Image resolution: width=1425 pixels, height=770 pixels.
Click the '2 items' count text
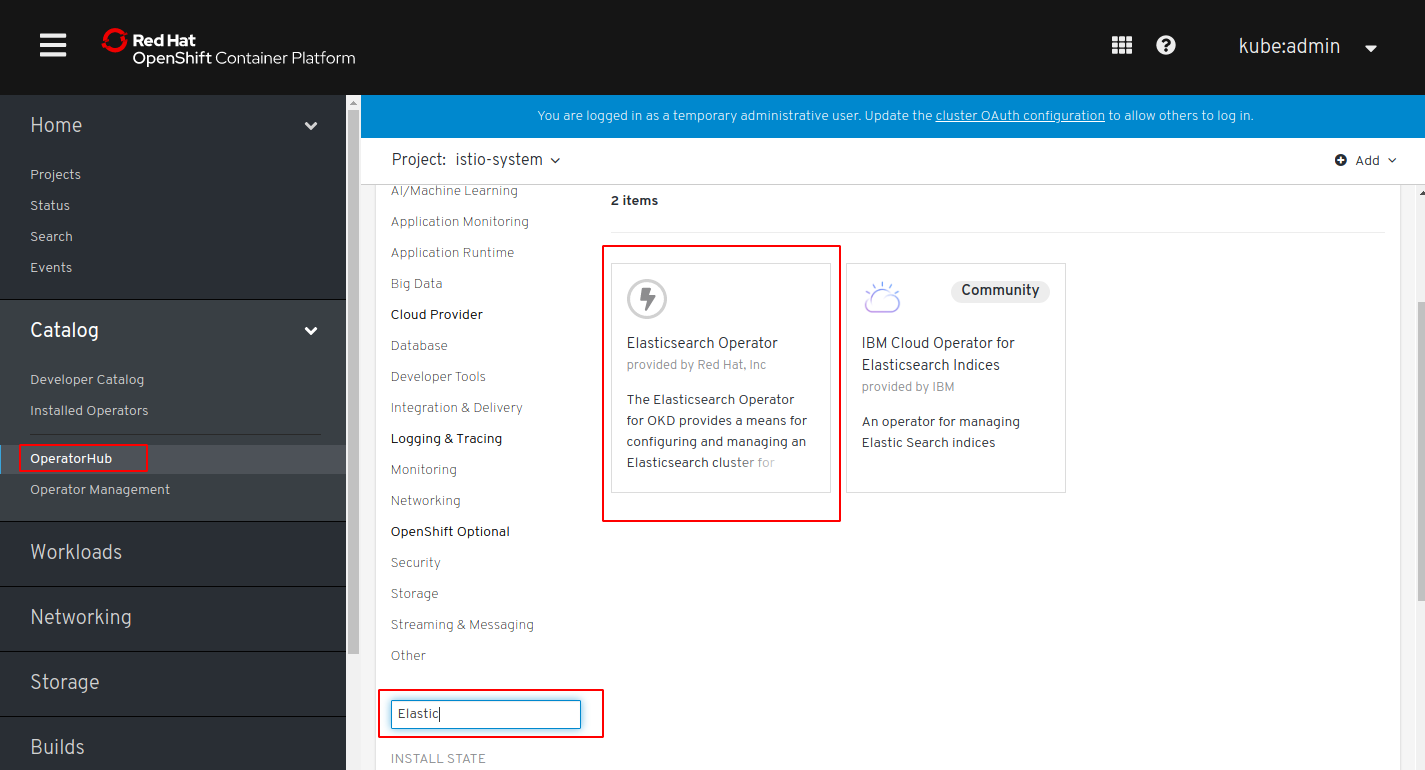(635, 201)
